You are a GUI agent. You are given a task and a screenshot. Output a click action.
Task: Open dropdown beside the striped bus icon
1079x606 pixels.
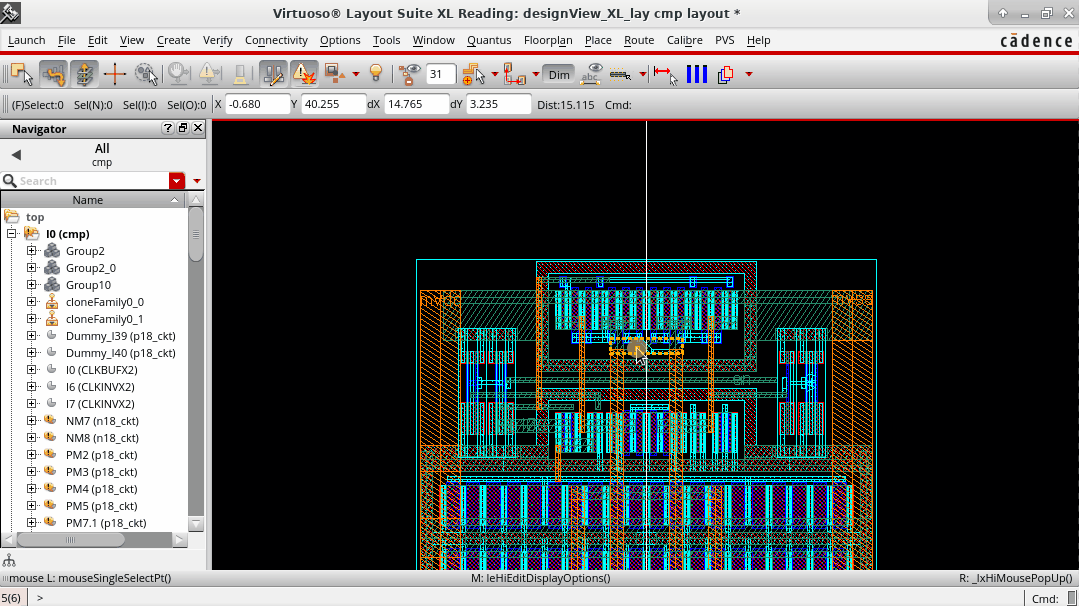pyautogui.click(x=642, y=74)
